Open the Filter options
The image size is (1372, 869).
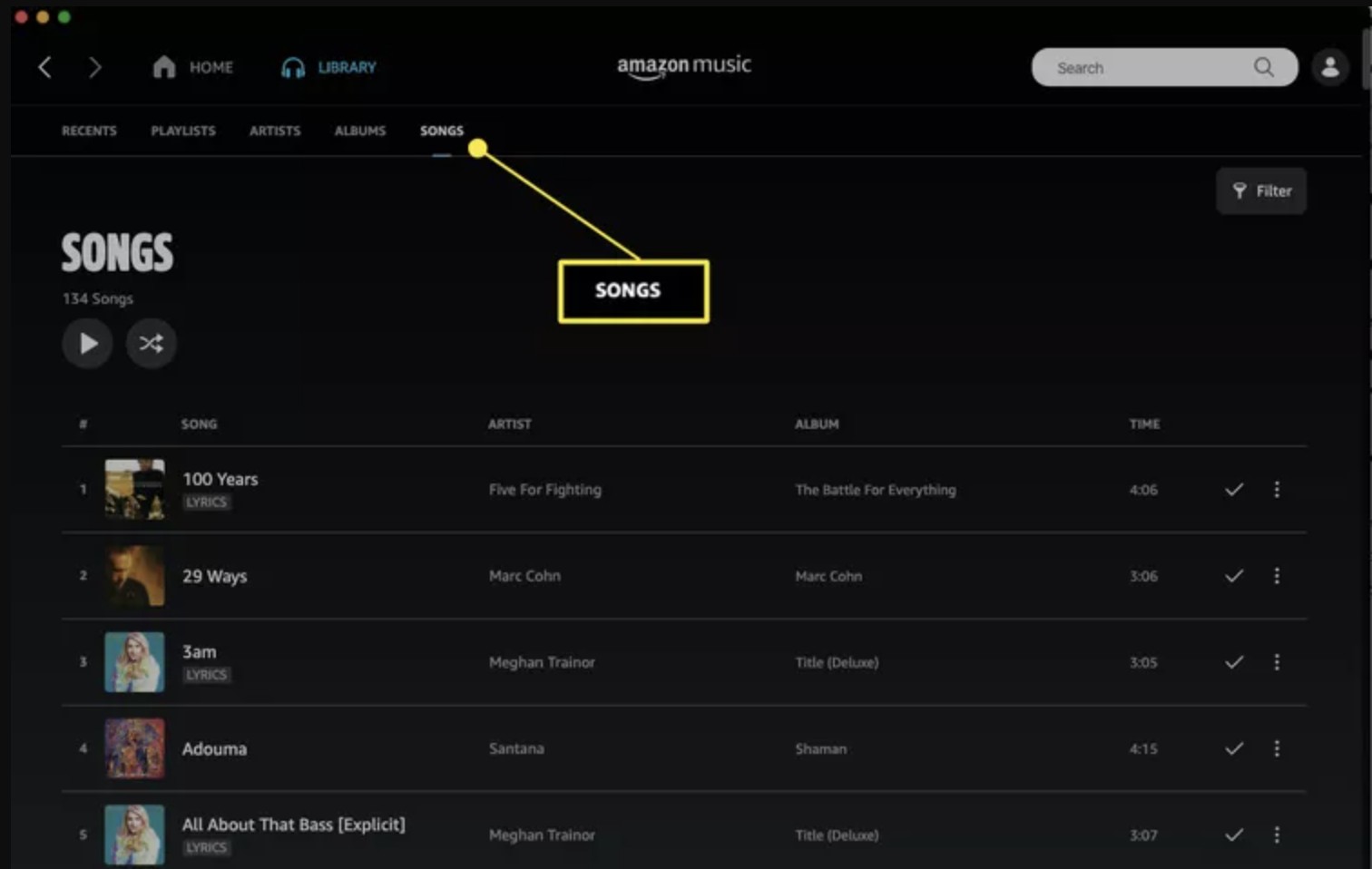click(x=1261, y=190)
